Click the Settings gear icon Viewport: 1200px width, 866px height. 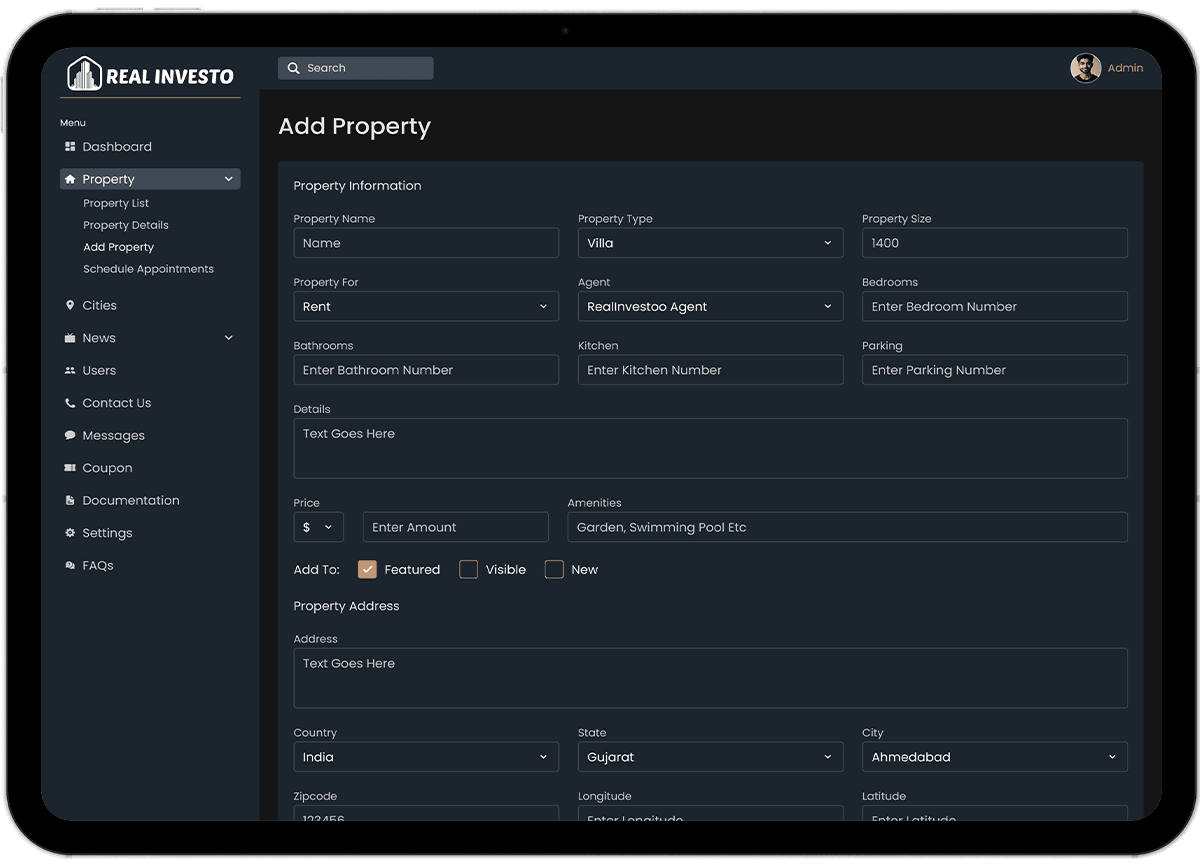click(x=70, y=533)
